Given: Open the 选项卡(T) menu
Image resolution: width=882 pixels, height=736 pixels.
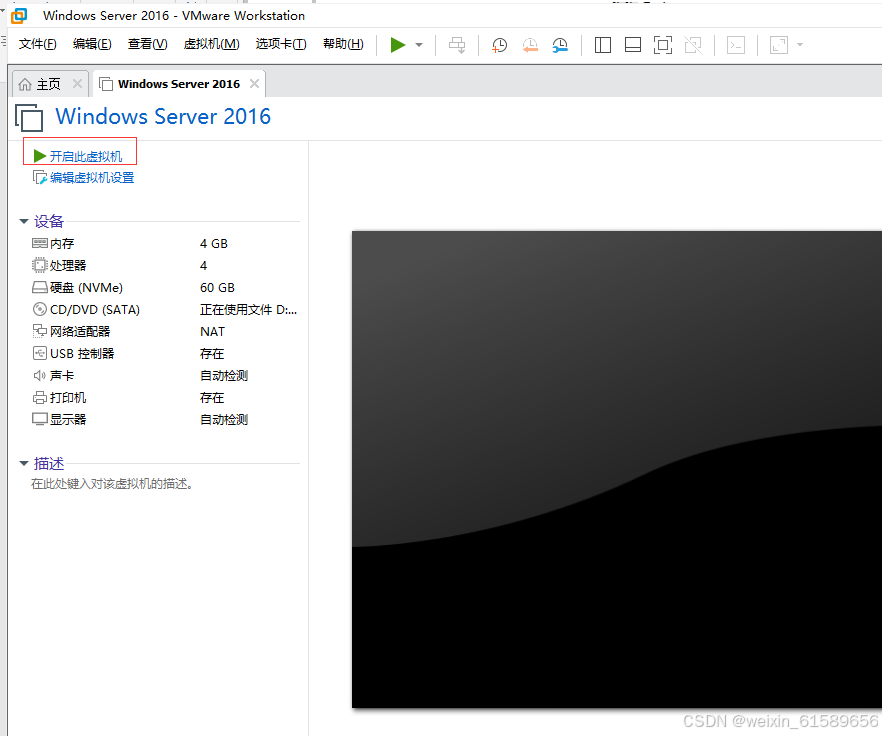Looking at the screenshot, I should pyautogui.click(x=281, y=44).
